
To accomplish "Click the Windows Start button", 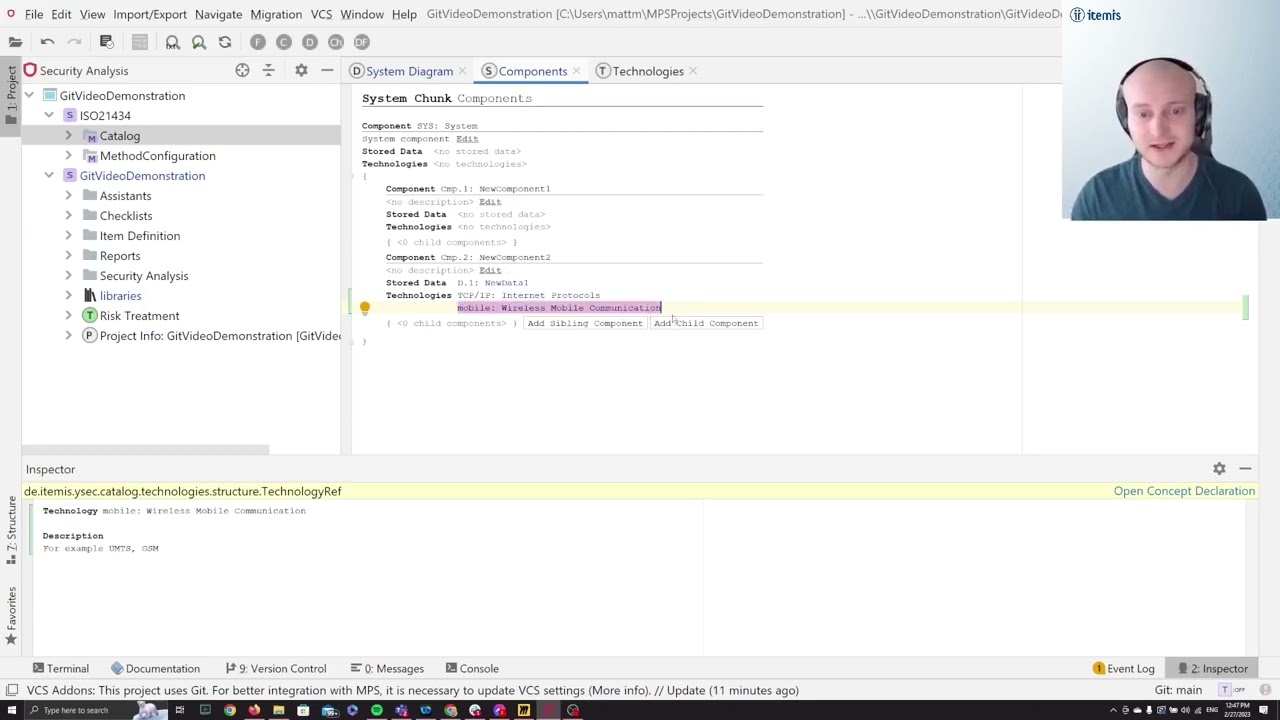I will point(10,710).
